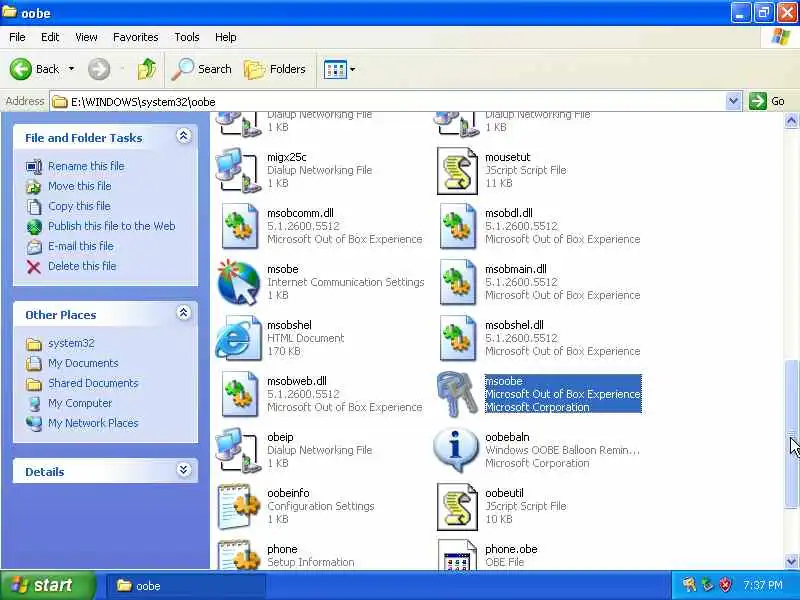Expand the Details panel
The height and width of the screenshot is (600, 800).
(x=184, y=470)
